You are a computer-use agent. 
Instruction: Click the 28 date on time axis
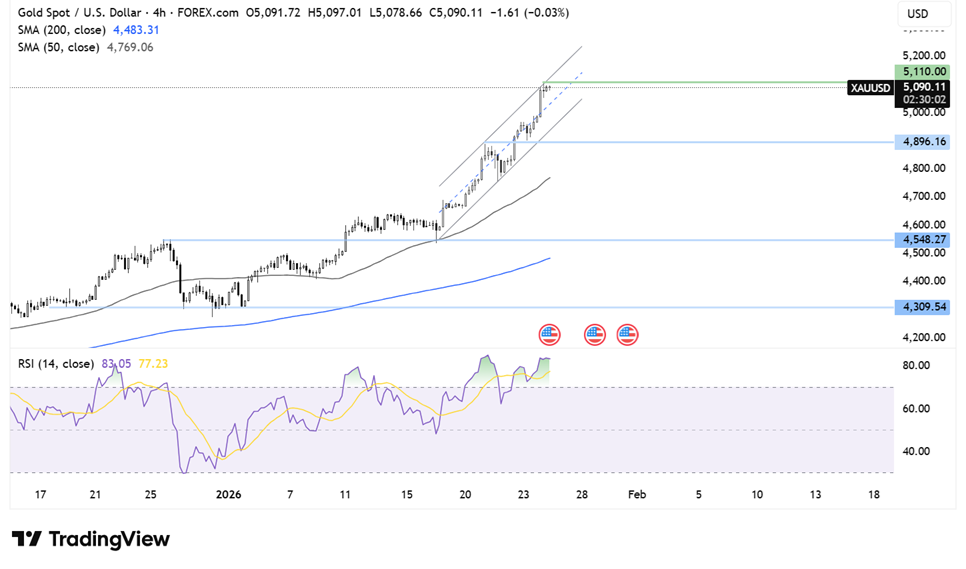coord(582,494)
